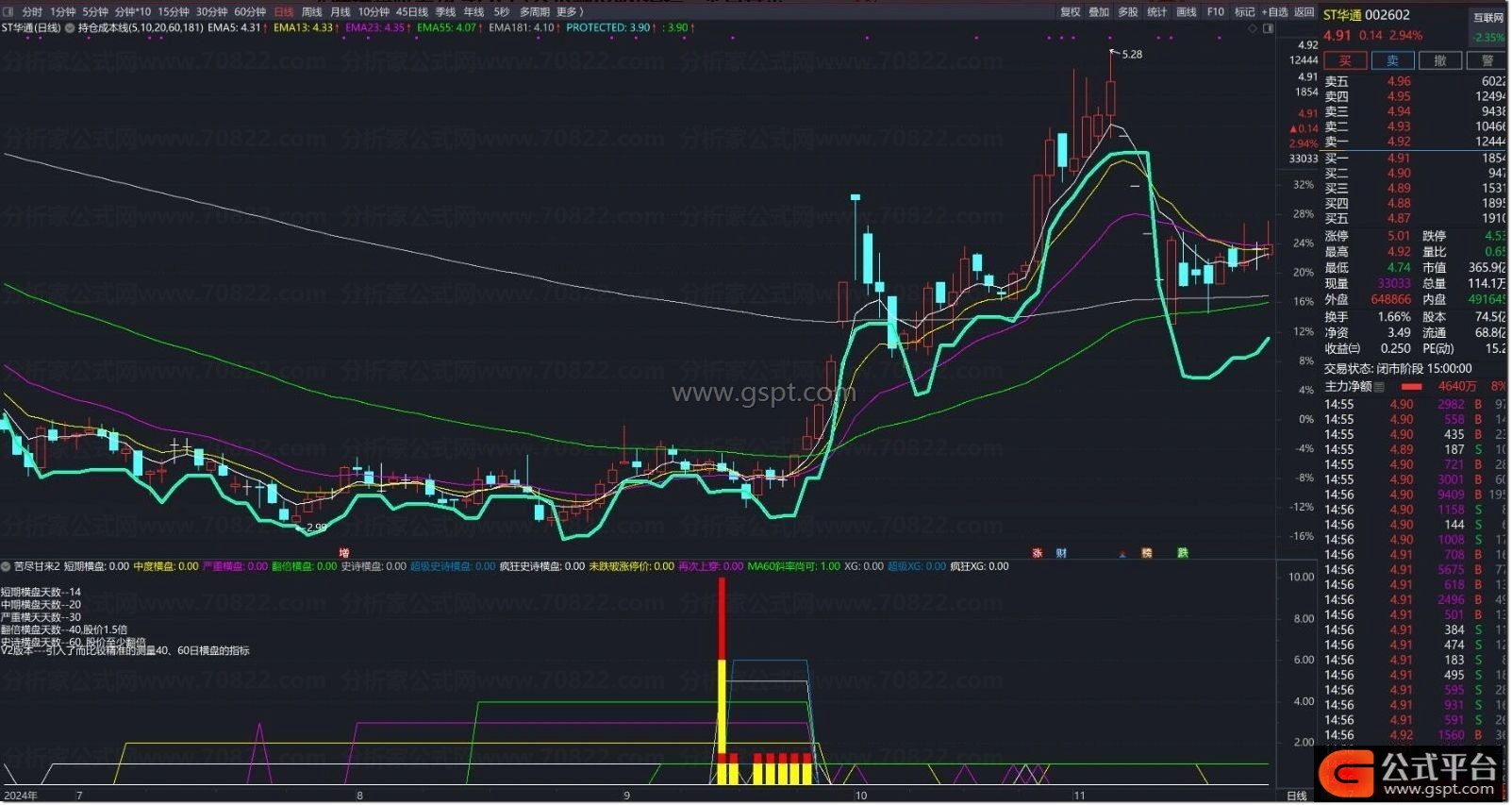The width and height of the screenshot is (1512, 805).
Task: Select the 30分钟 period tab
Action: [212, 12]
